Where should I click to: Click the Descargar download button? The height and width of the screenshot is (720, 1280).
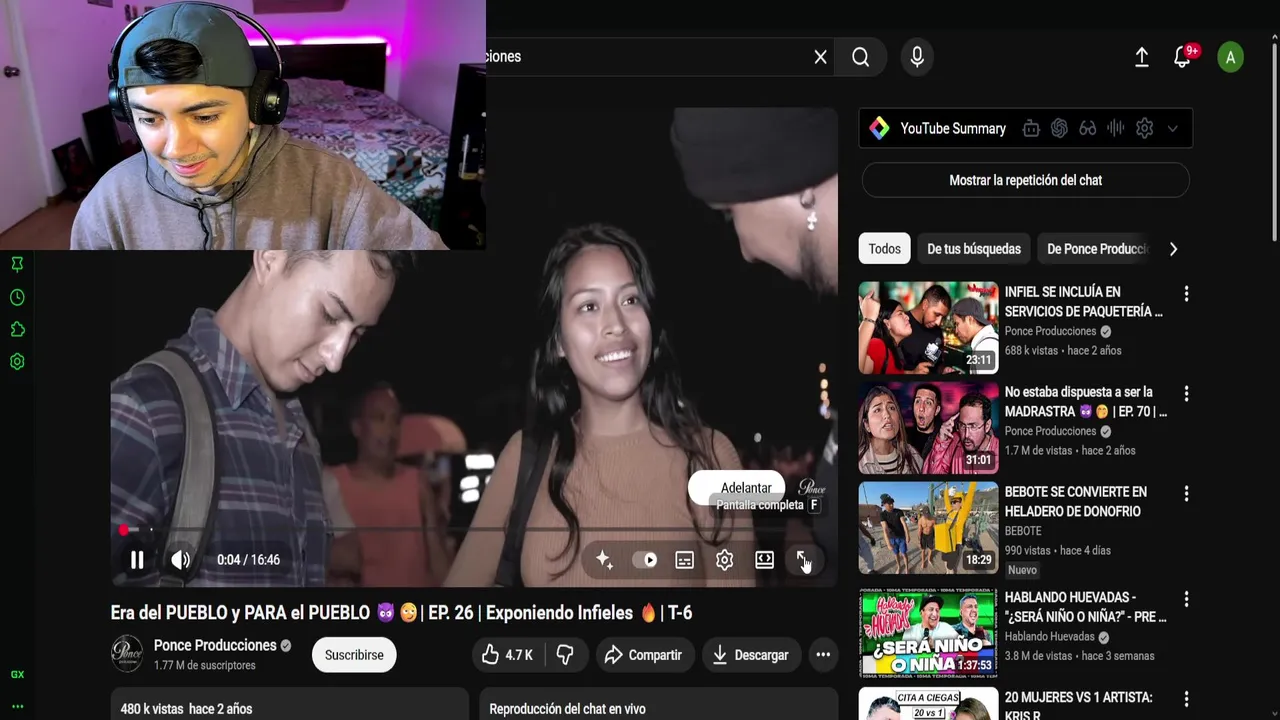point(750,655)
